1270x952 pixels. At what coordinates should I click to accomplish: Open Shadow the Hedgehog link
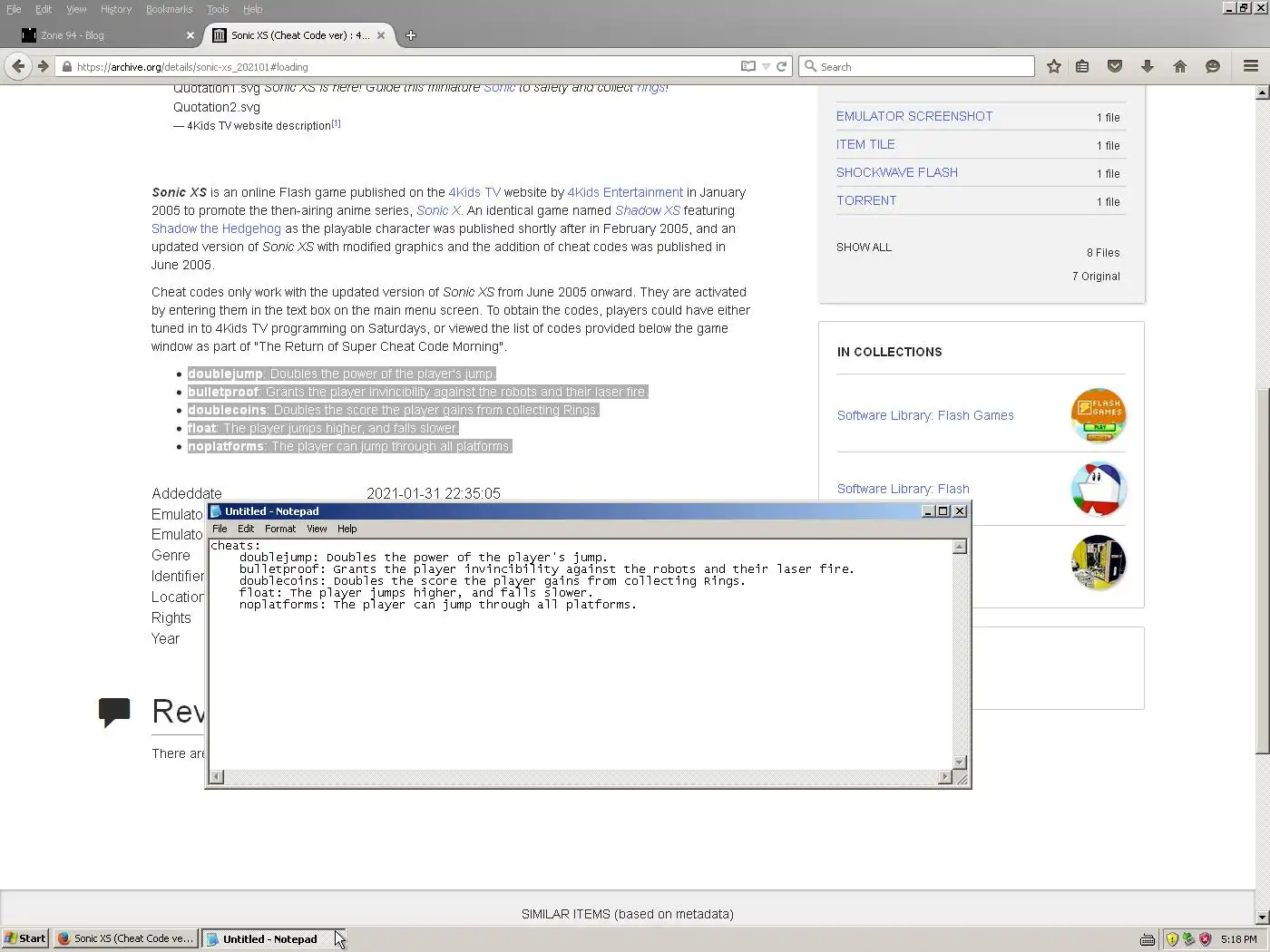(216, 228)
